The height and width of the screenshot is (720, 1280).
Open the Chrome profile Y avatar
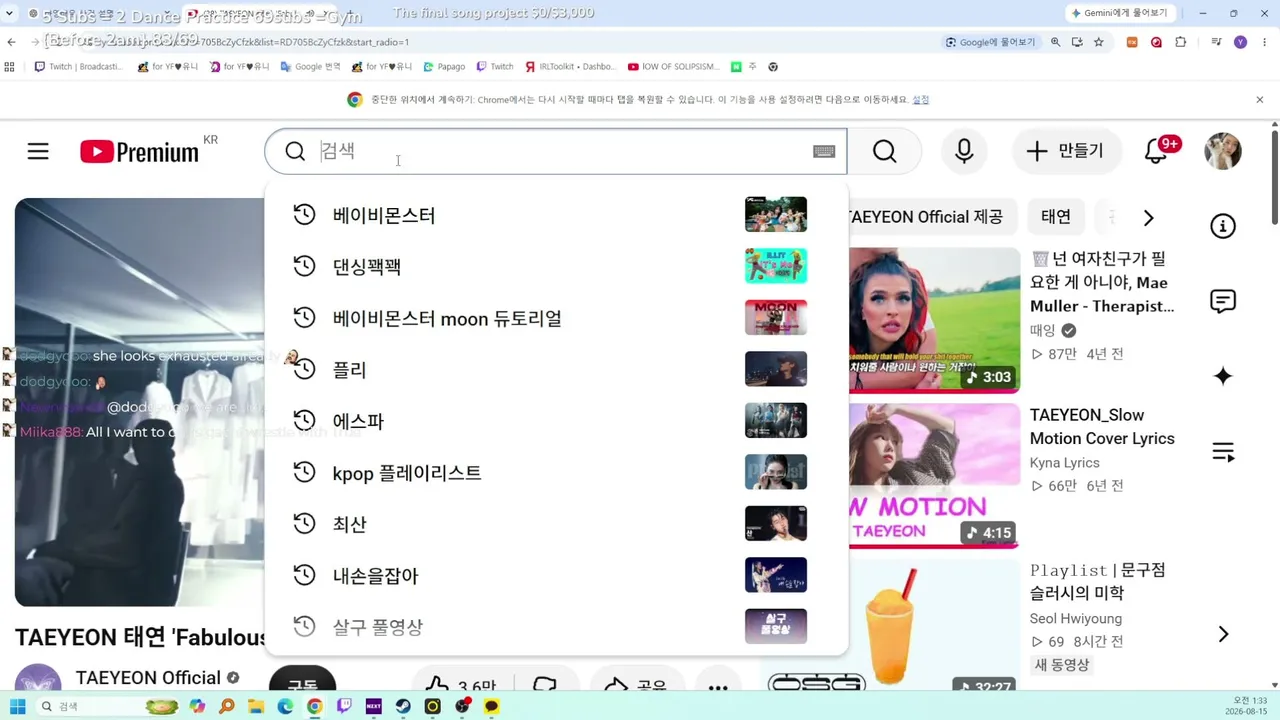1241,42
